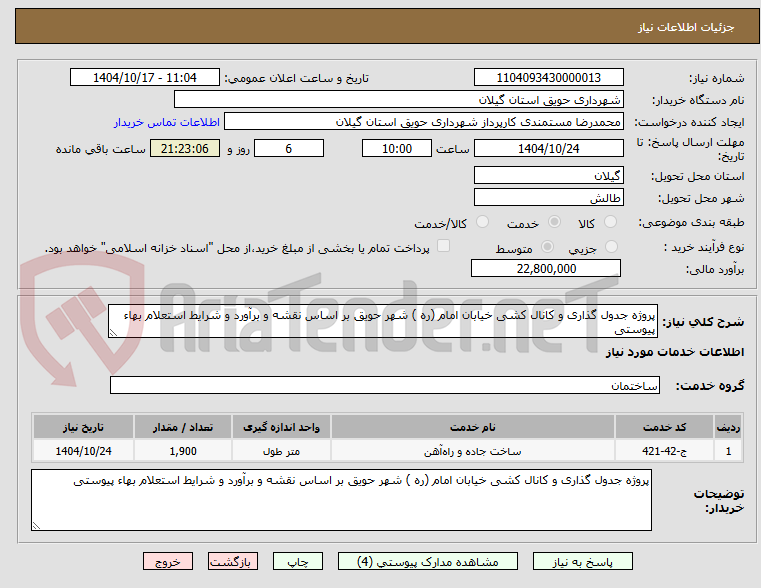The image size is (761, 588).
Task: Click the description textarea resize handle
Action: (113, 333)
